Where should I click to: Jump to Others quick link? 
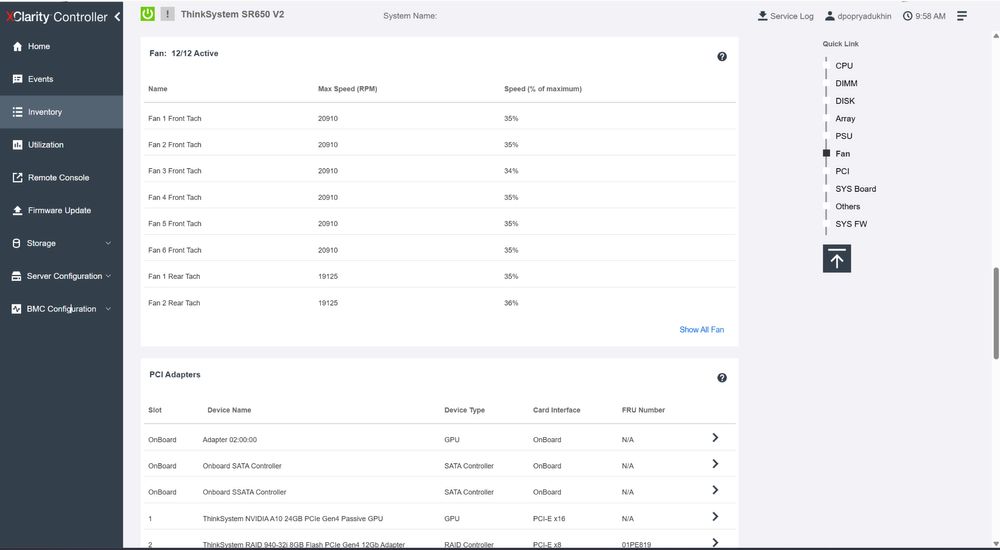point(848,207)
